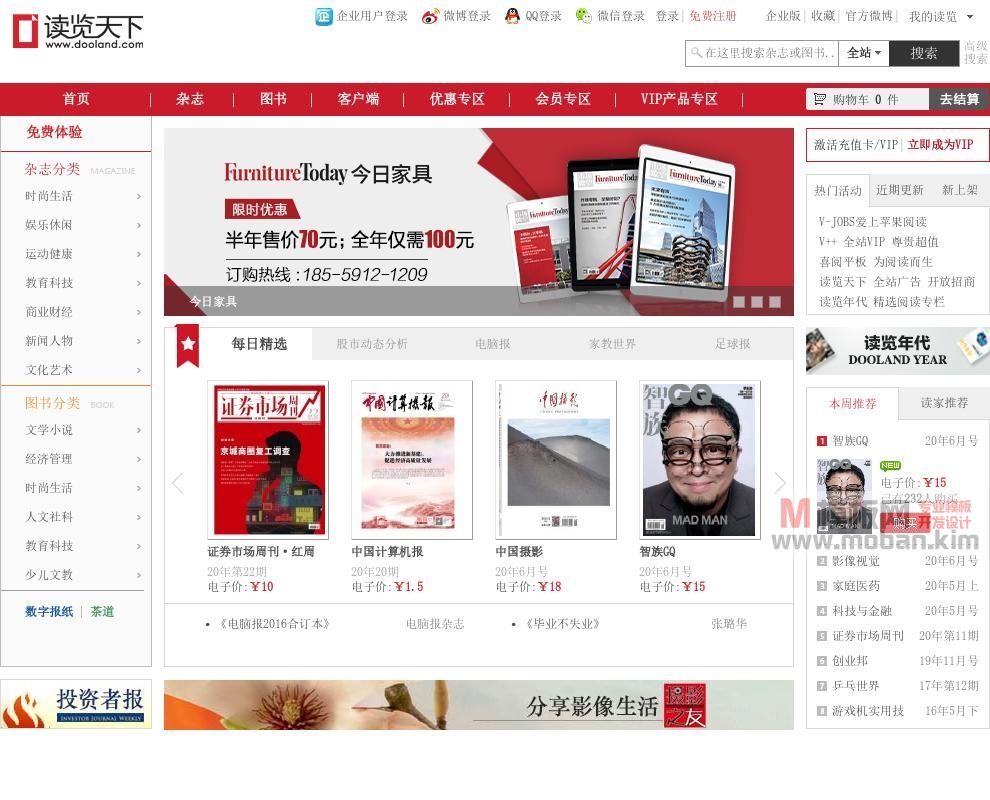
Task: Open the 客户端 navigation menu item
Action: [358, 99]
